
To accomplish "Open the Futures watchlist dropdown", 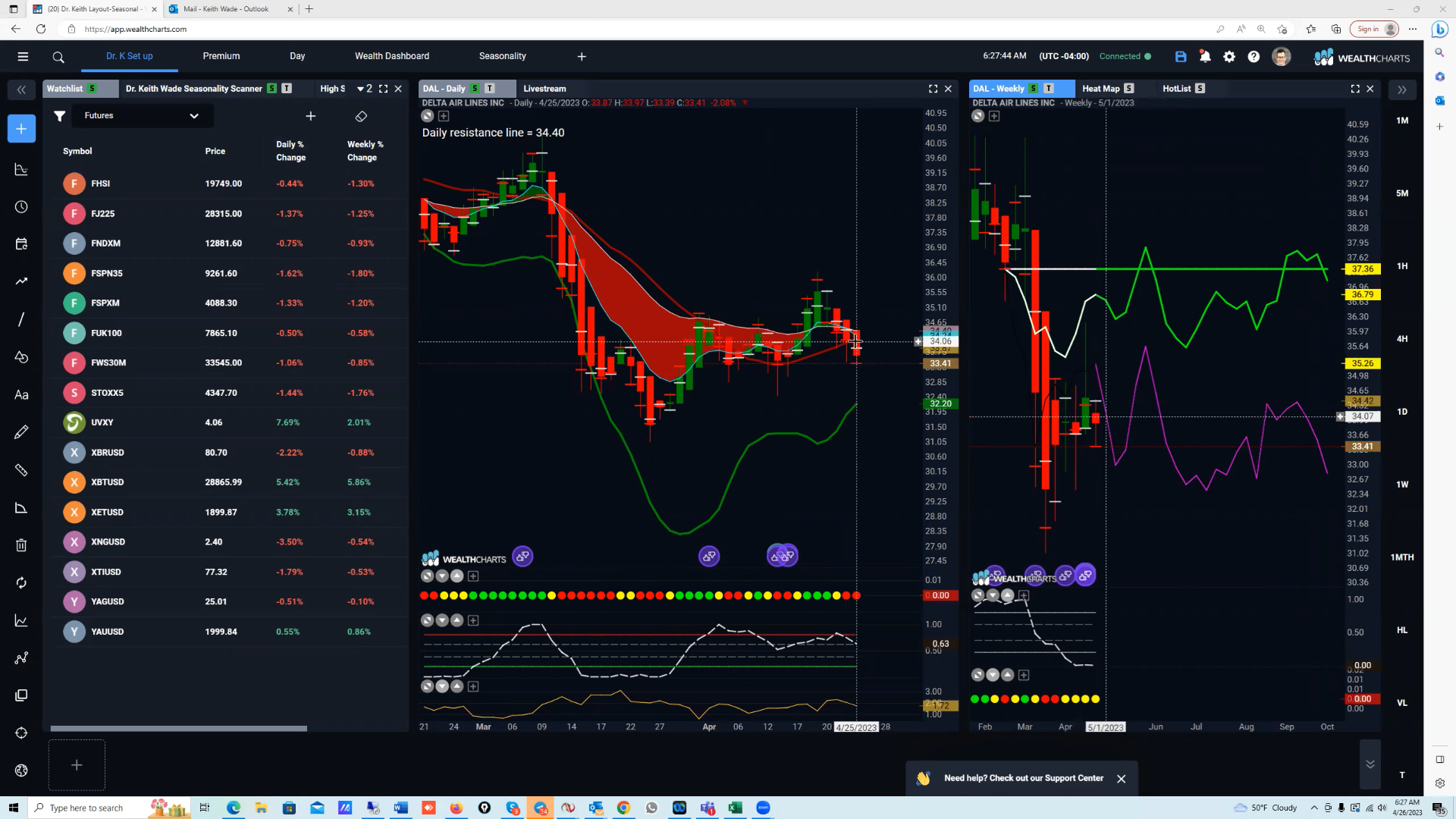I will pyautogui.click(x=142, y=116).
